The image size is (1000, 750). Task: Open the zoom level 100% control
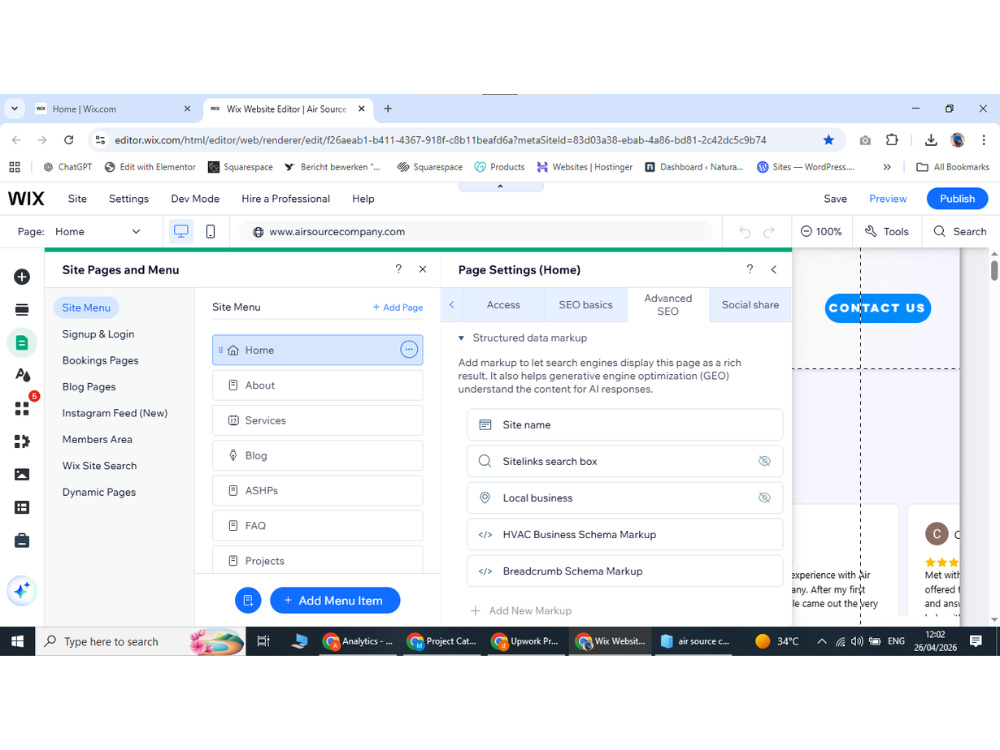tap(821, 232)
